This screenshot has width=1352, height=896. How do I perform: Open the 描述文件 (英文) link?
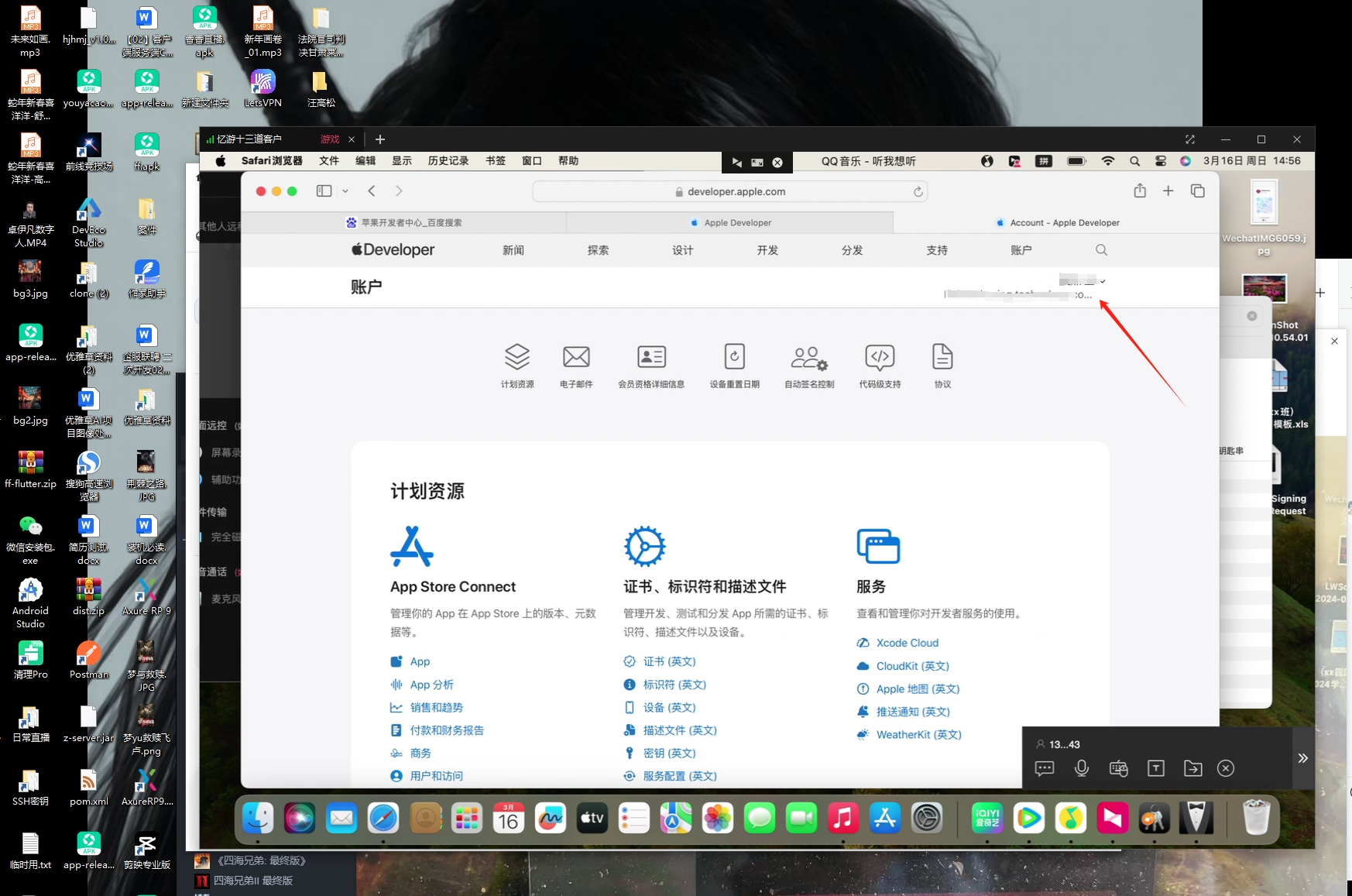680,730
